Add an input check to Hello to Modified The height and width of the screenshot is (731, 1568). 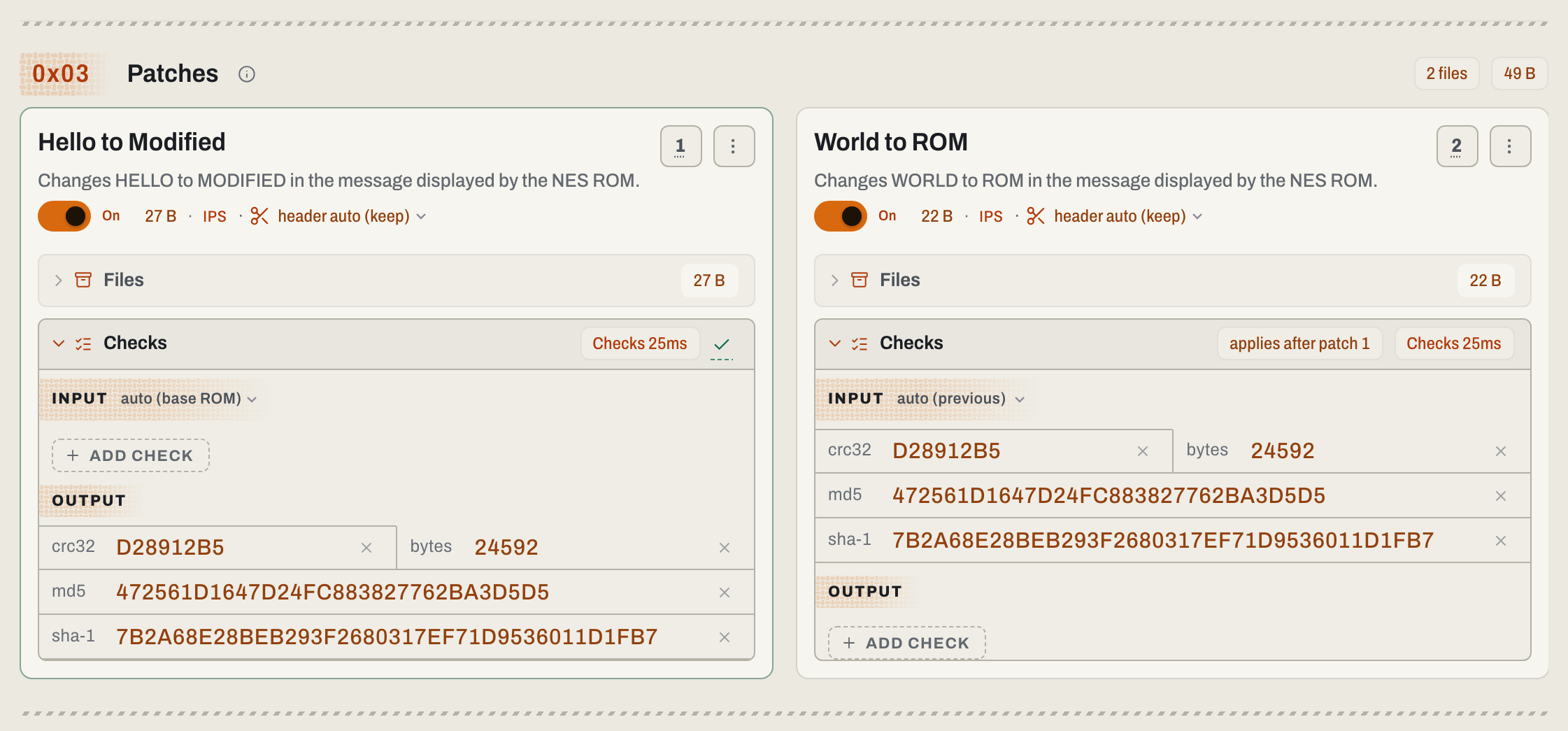(131, 455)
